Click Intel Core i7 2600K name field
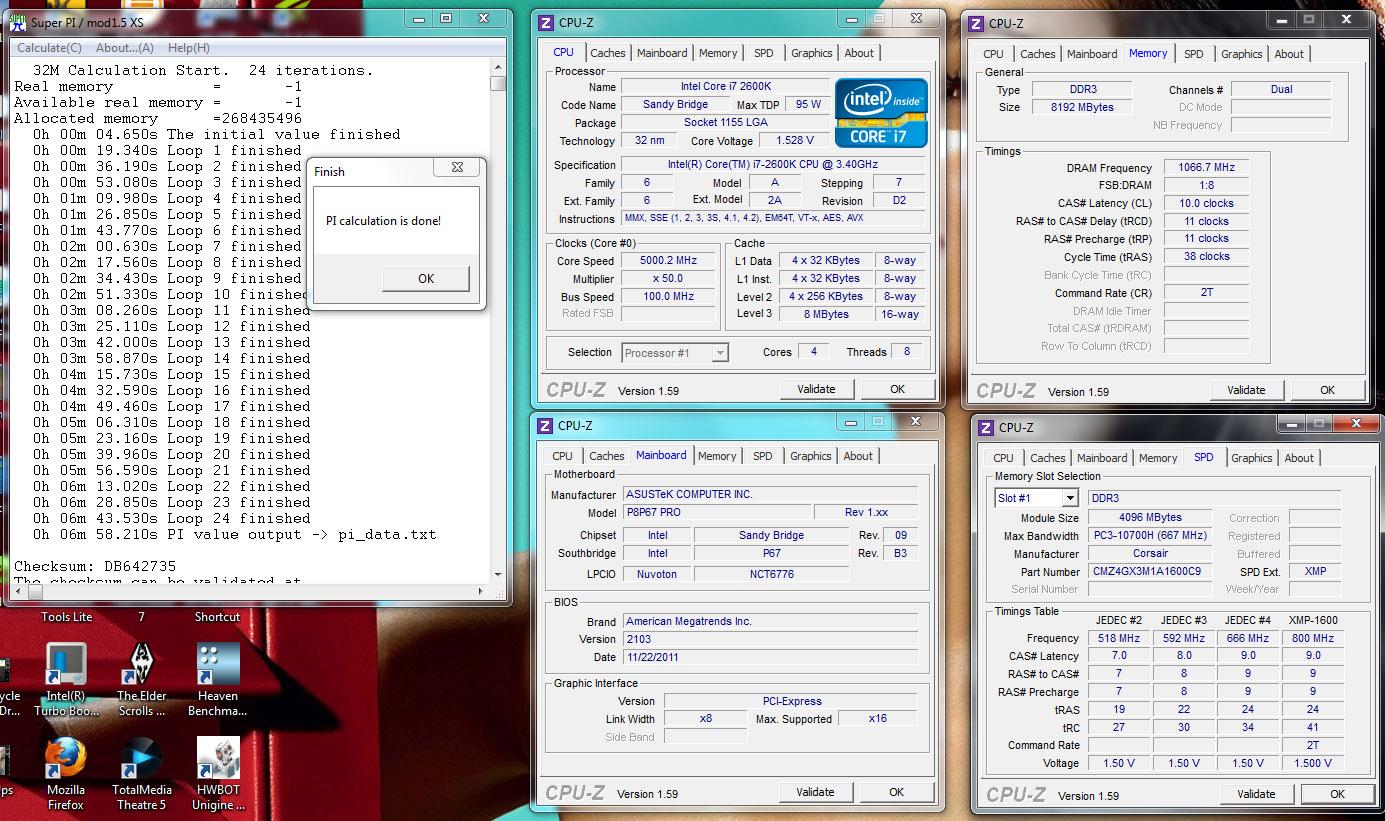This screenshot has width=1385, height=821. click(x=725, y=87)
